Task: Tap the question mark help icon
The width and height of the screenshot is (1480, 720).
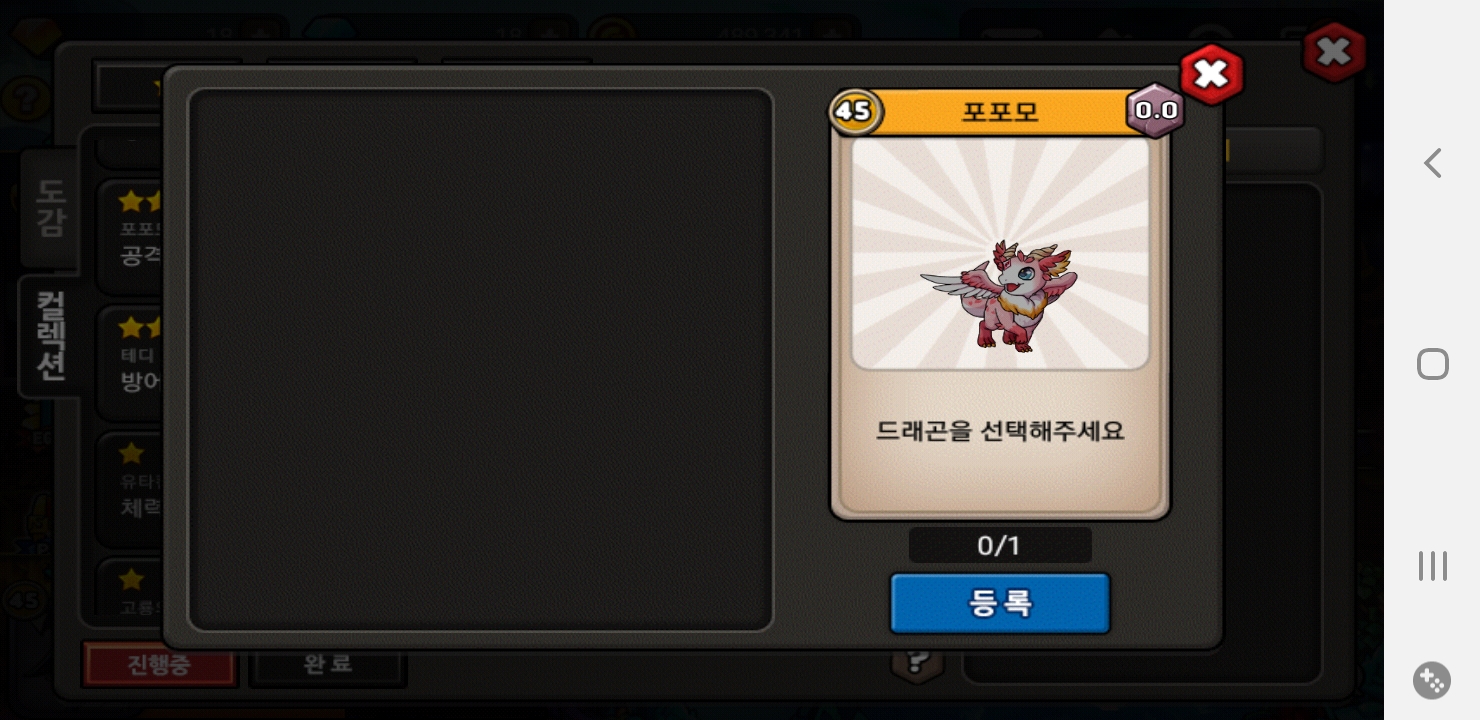Action: [x=917, y=661]
